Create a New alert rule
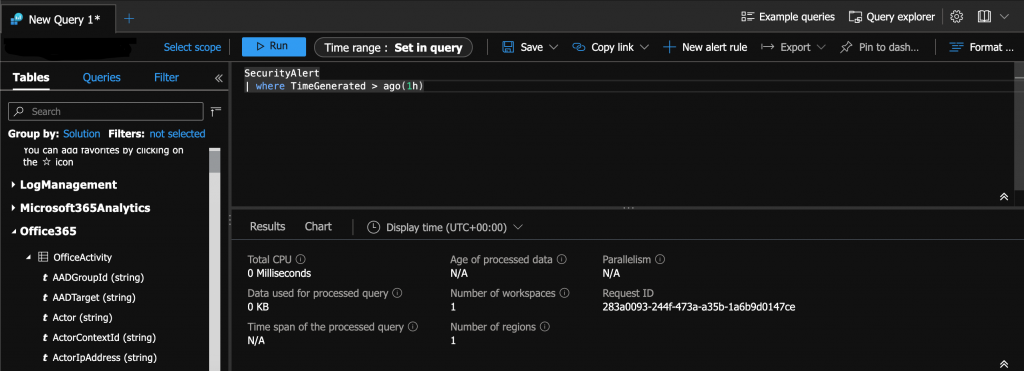 point(705,47)
